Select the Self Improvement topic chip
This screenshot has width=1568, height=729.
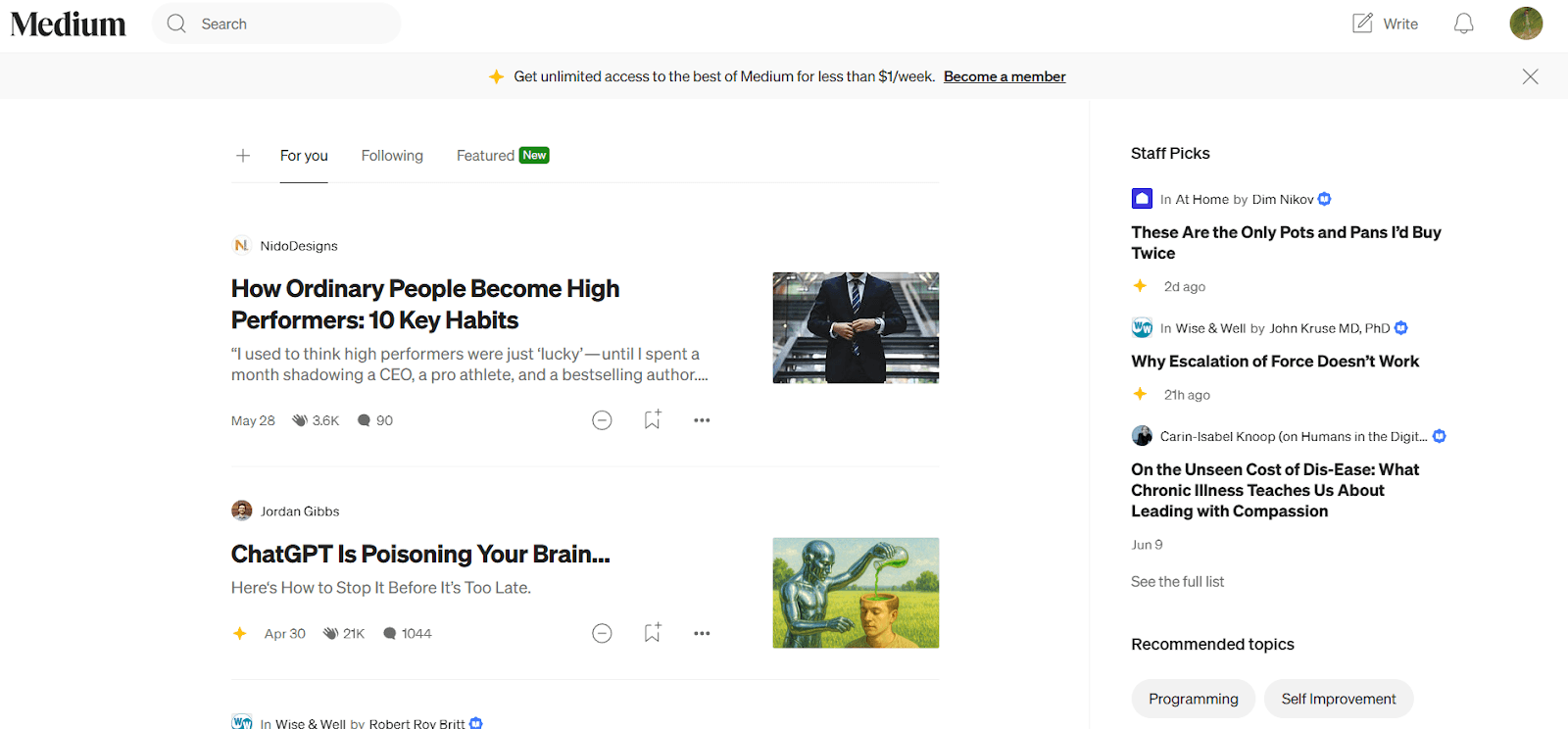[1339, 699]
